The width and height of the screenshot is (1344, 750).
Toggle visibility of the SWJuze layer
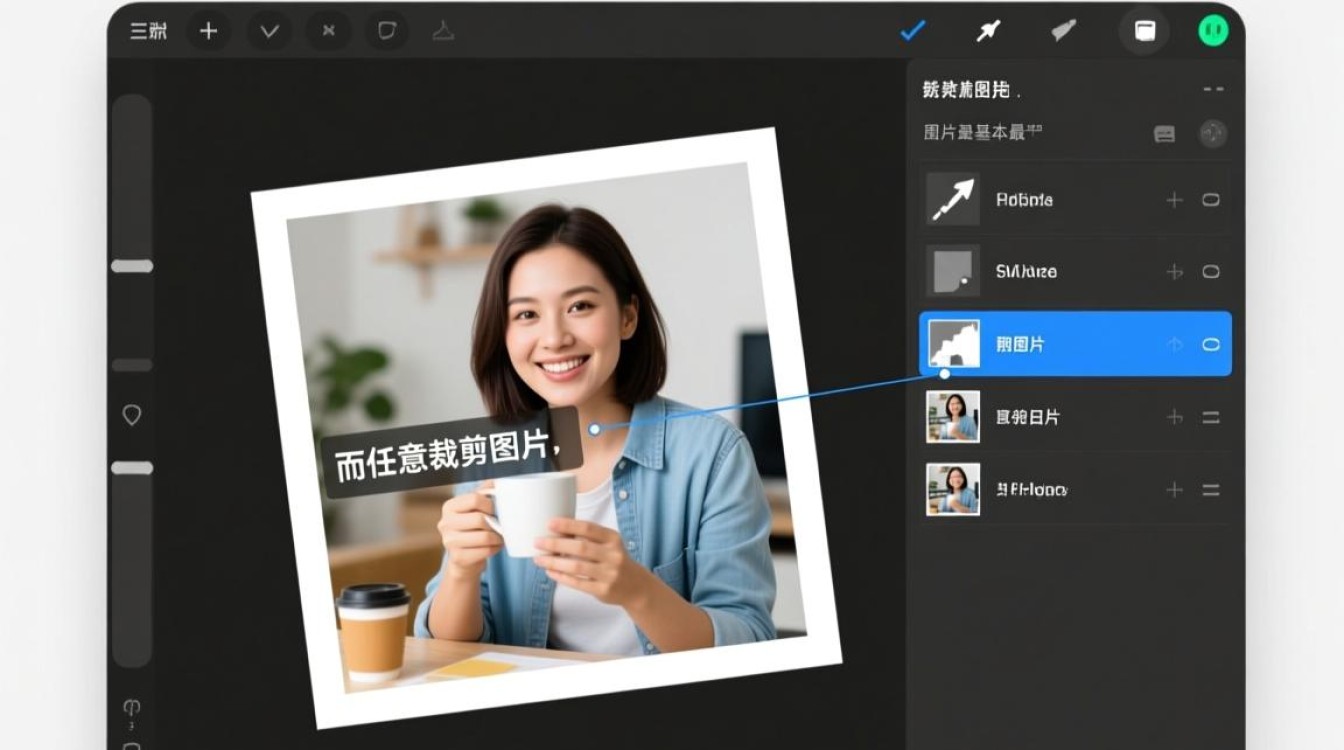tap(1211, 271)
